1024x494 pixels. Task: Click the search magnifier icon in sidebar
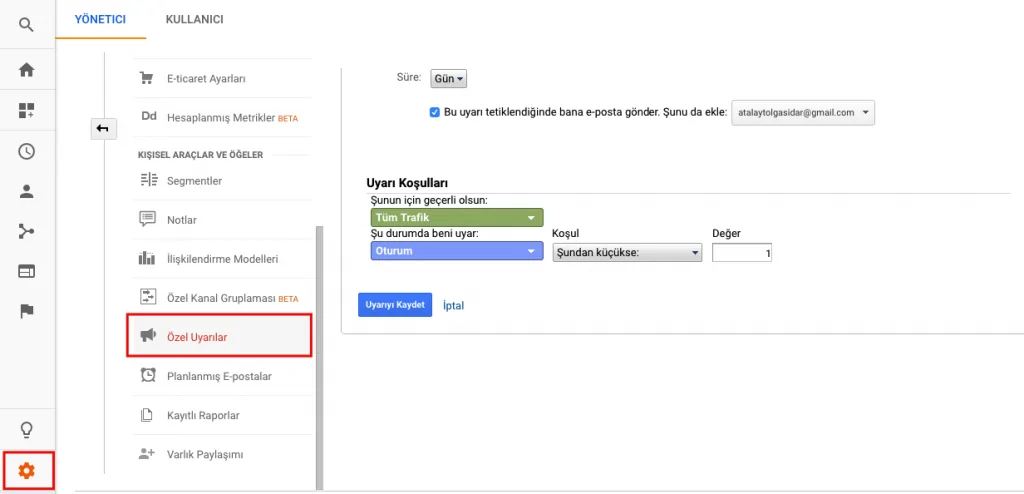[26, 25]
